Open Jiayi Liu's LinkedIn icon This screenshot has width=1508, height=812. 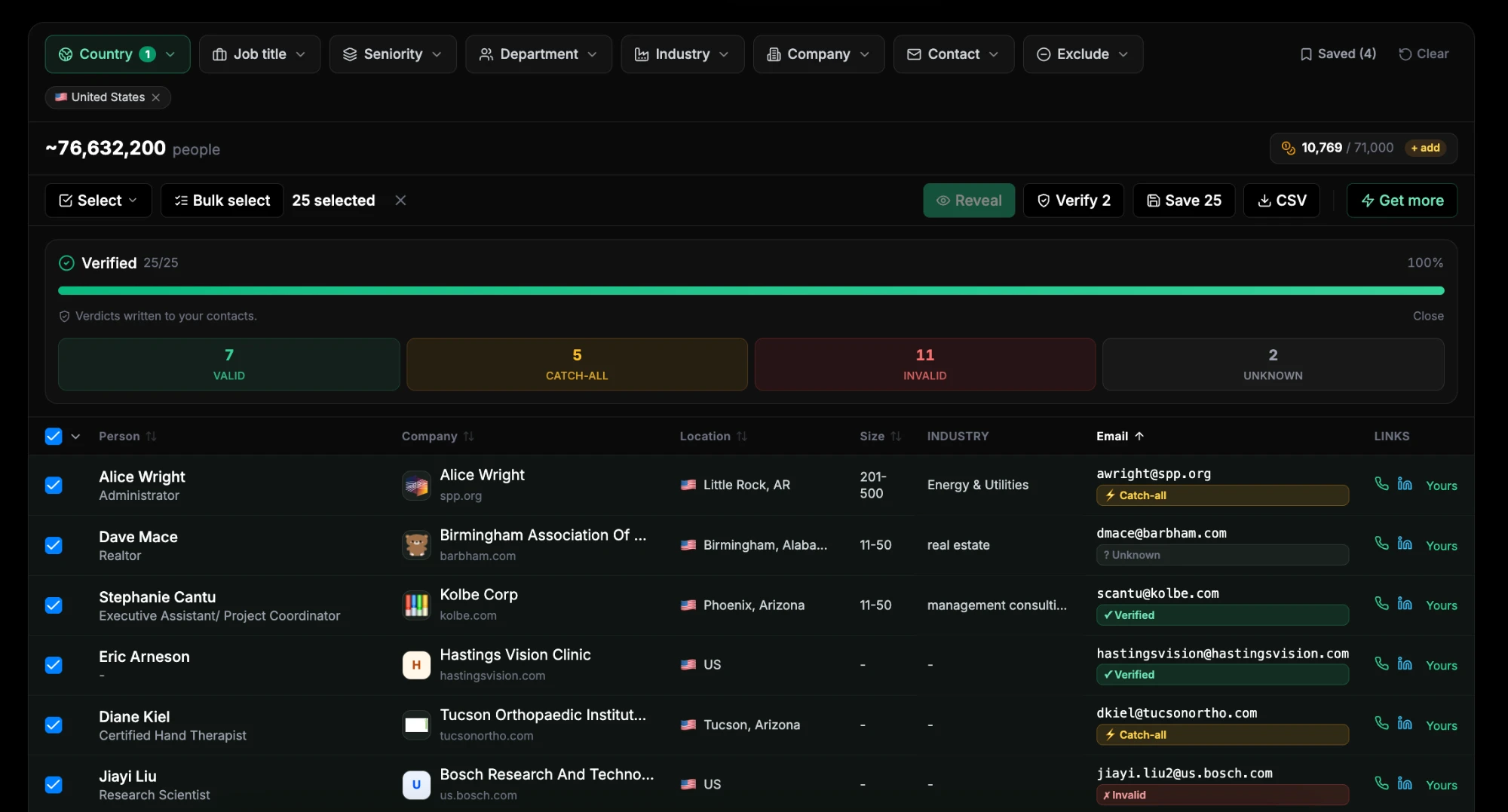pyautogui.click(x=1405, y=783)
